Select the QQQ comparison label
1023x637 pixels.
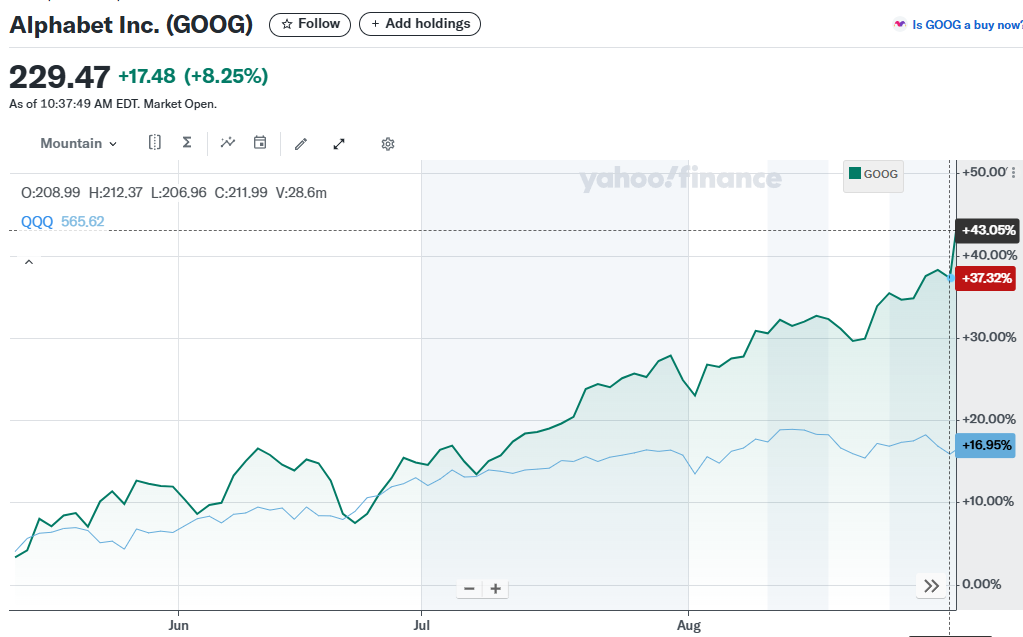37,222
